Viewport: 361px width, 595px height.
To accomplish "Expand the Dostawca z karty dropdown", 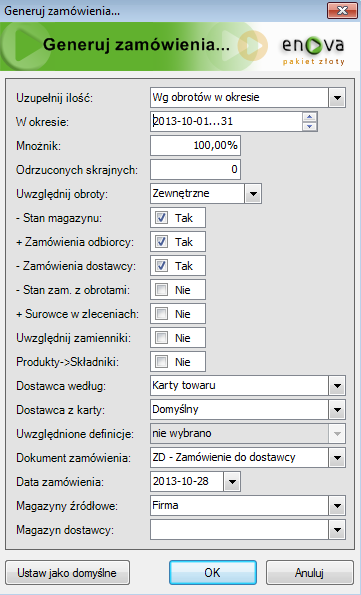I will click(x=337, y=410).
